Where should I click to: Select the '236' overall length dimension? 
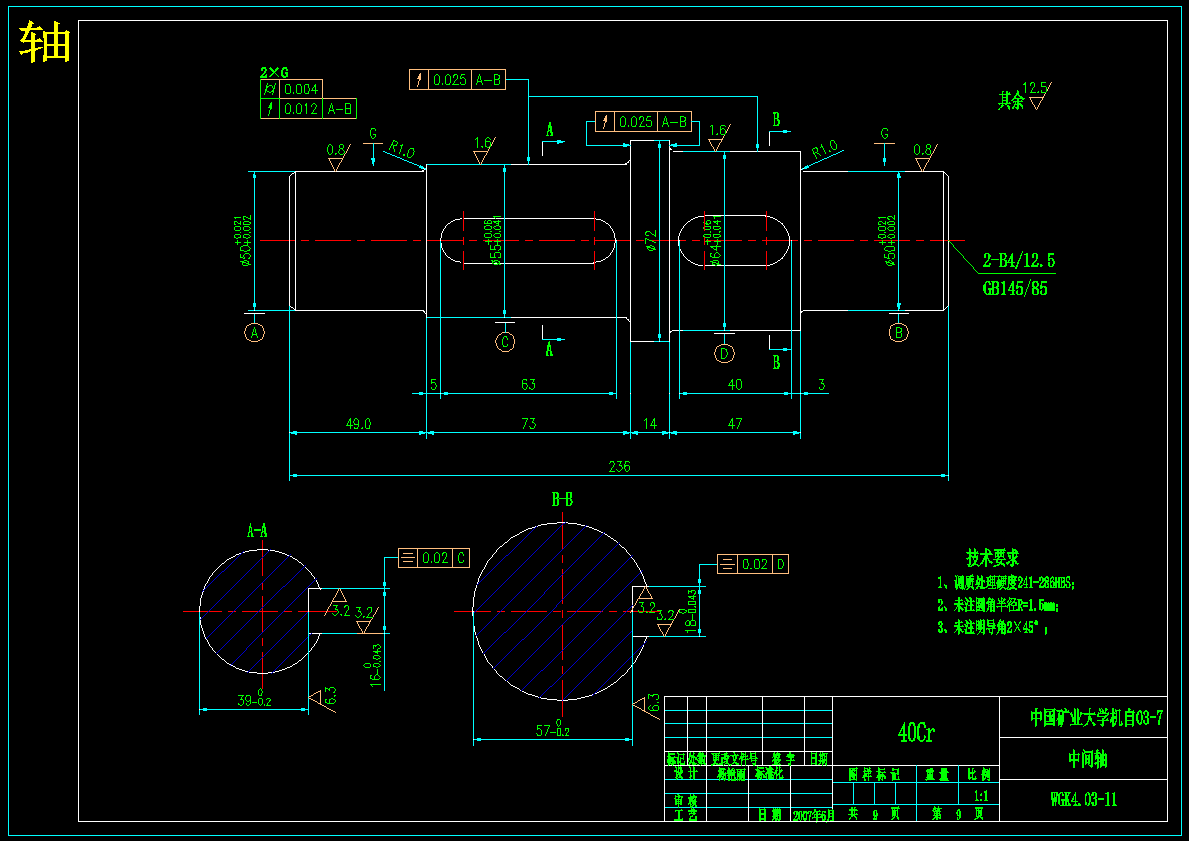click(619, 466)
